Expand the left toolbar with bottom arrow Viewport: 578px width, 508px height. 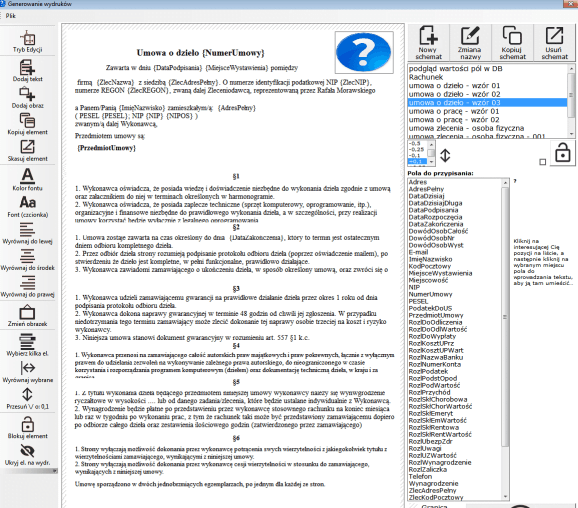(55, 471)
